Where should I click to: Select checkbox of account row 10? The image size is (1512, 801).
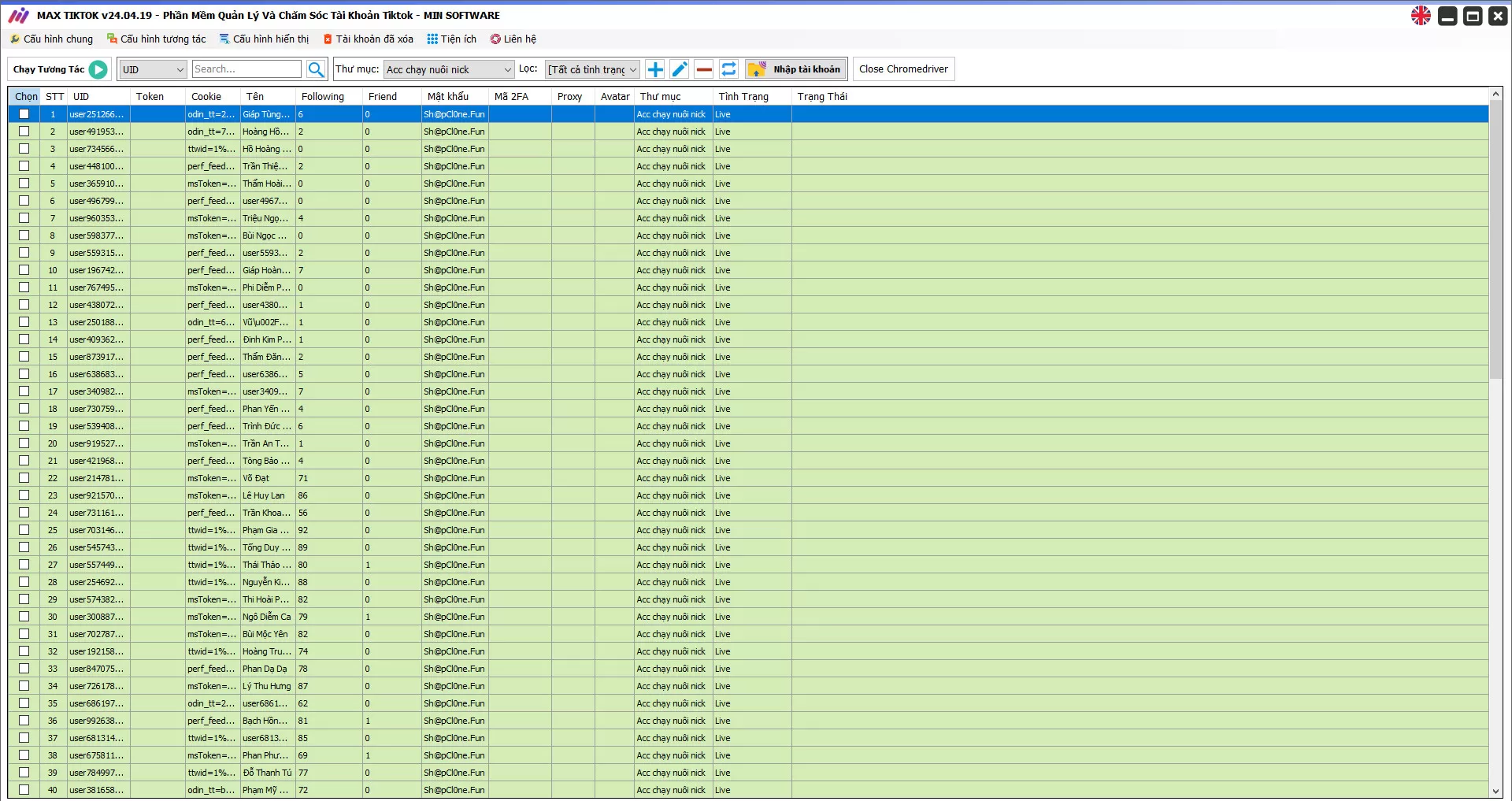coord(24,270)
